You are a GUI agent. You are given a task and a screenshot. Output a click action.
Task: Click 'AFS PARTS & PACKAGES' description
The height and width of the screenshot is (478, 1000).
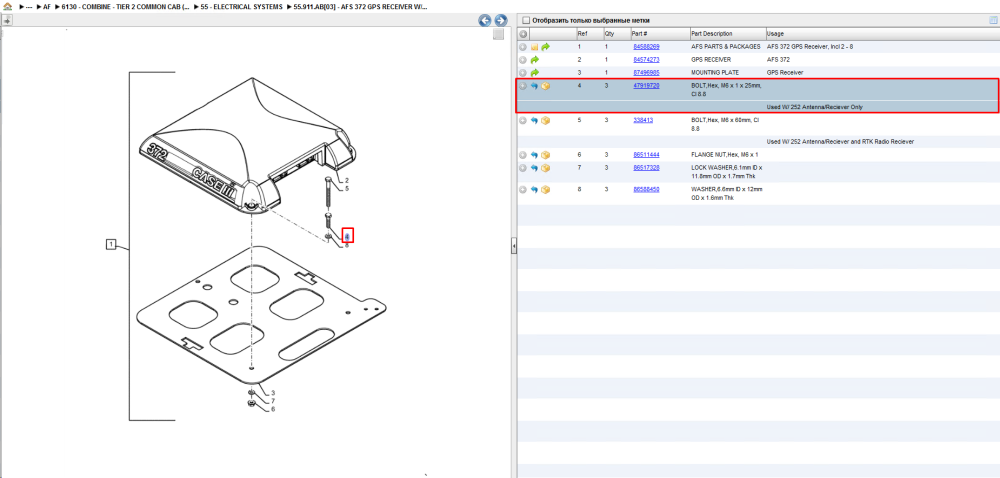pos(726,47)
